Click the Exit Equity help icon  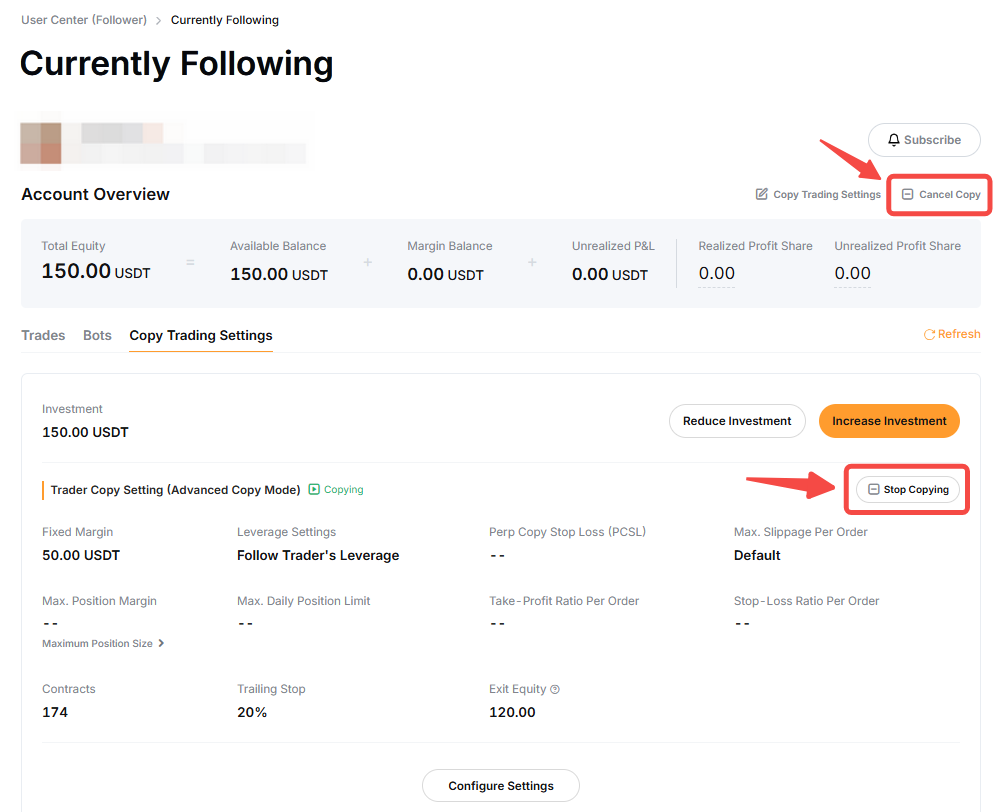(555, 689)
